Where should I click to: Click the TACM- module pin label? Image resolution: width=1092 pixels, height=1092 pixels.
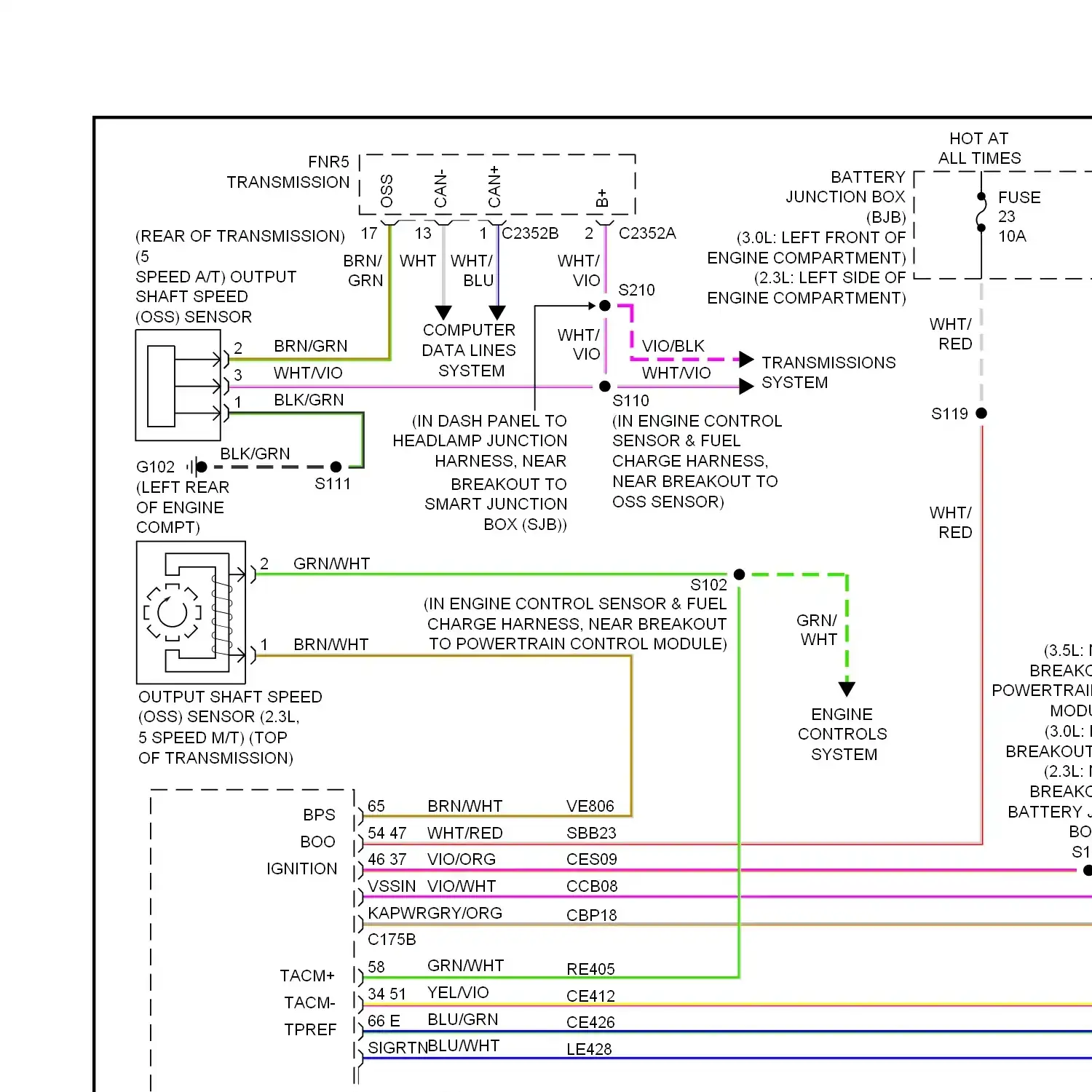pyautogui.click(x=309, y=1002)
